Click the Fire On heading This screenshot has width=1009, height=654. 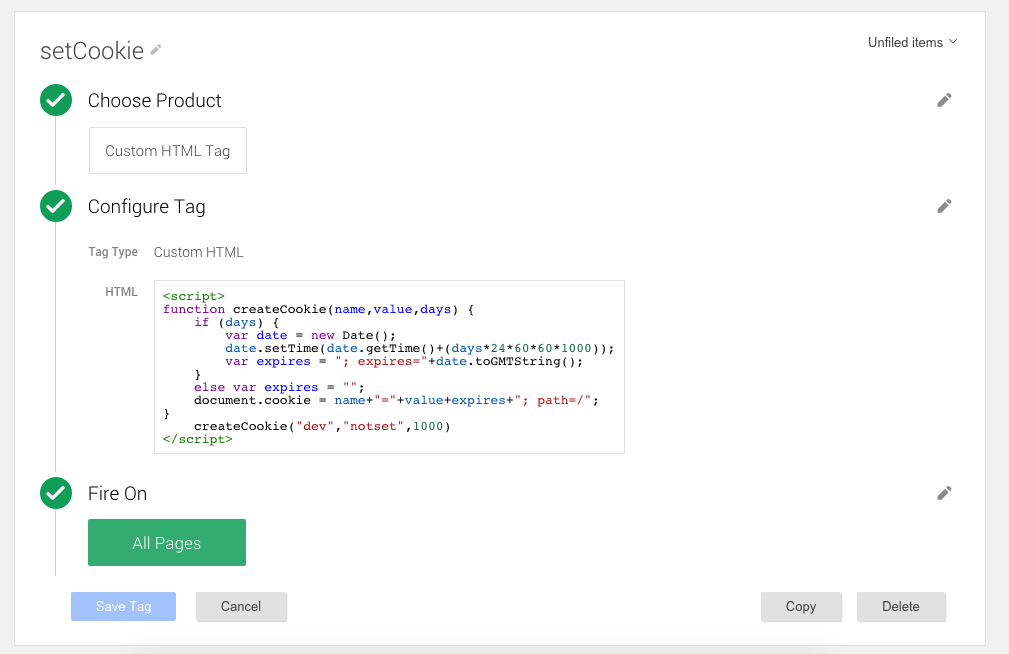pyautogui.click(x=118, y=494)
